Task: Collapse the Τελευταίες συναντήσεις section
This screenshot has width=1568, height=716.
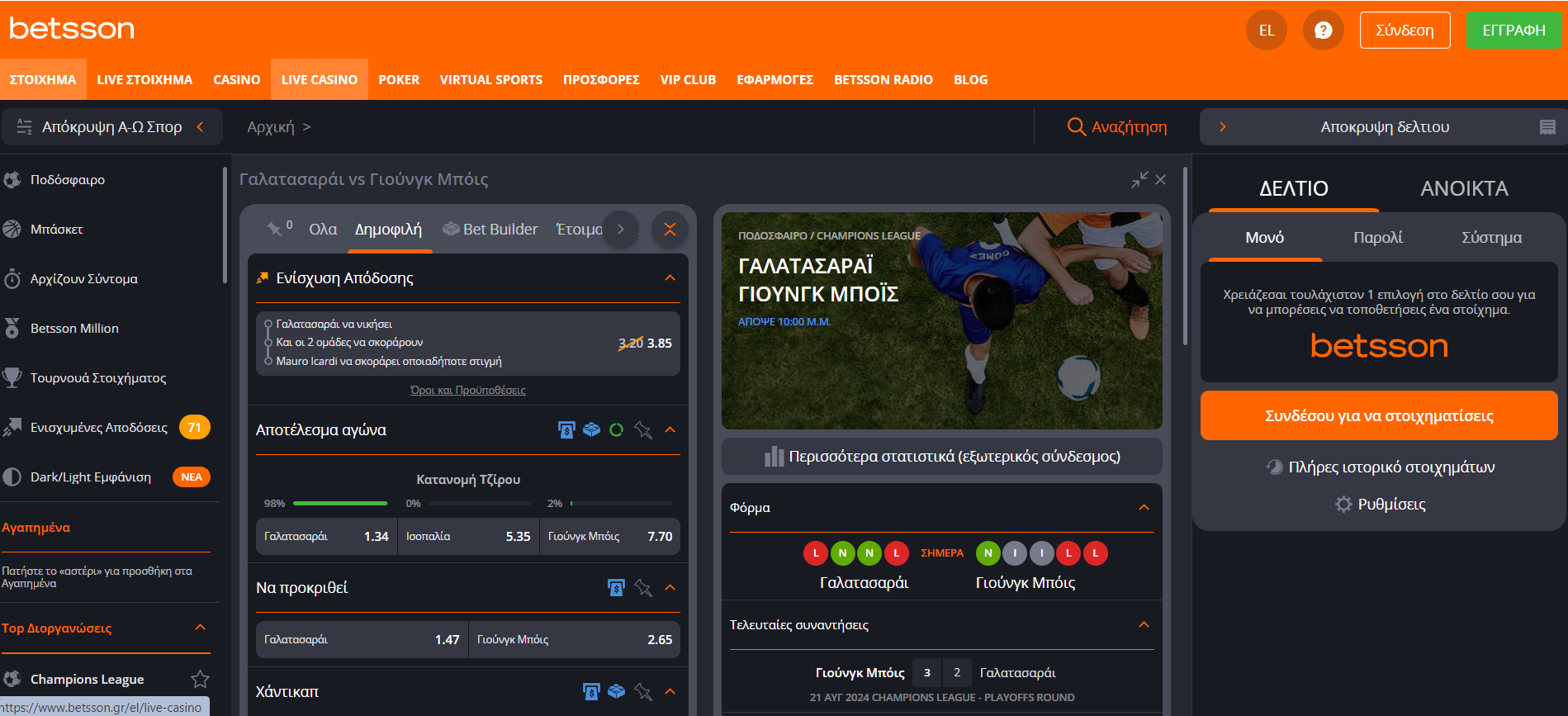Action: pyautogui.click(x=1144, y=624)
